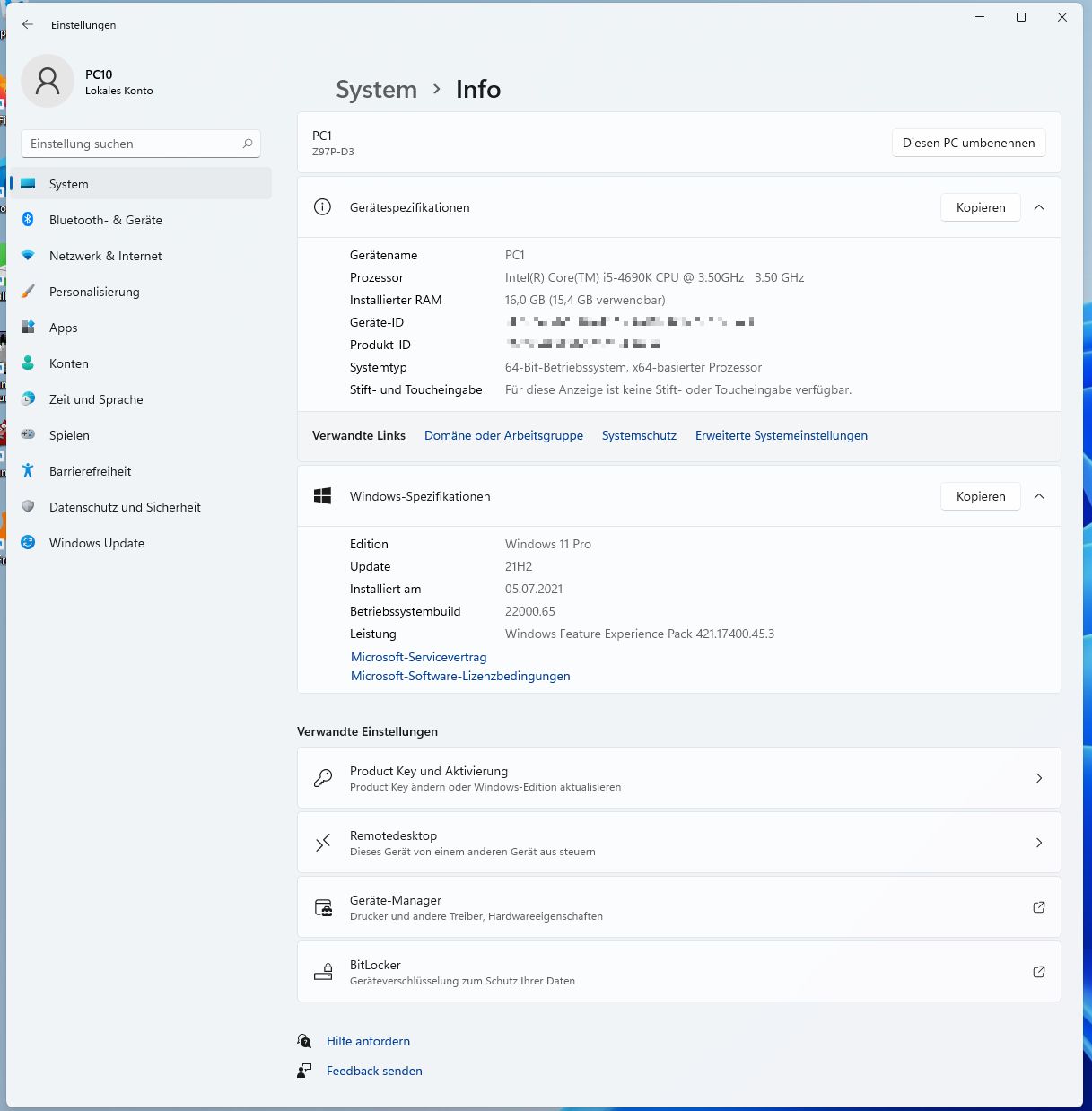
Task: Select the Windows Feature Experience Pack text
Action: (x=640, y=634)
